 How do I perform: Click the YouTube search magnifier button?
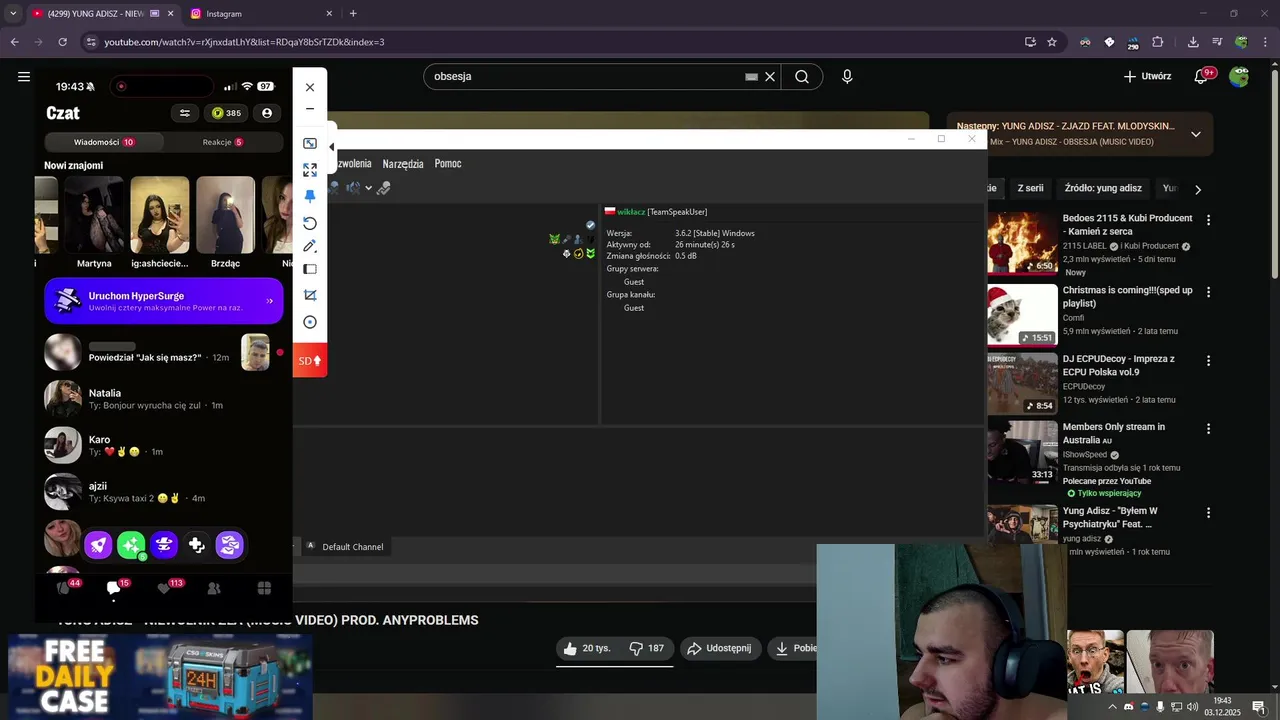[x=802, y=77]
